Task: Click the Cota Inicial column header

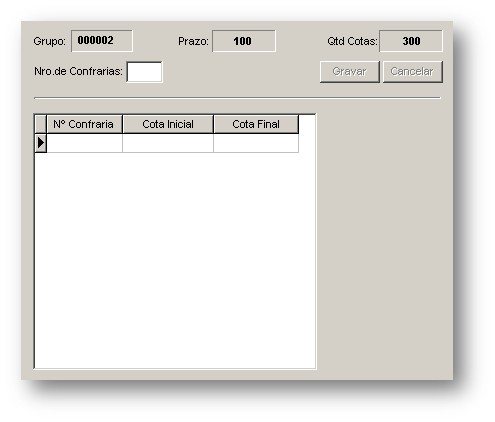Action: (168, 124)
